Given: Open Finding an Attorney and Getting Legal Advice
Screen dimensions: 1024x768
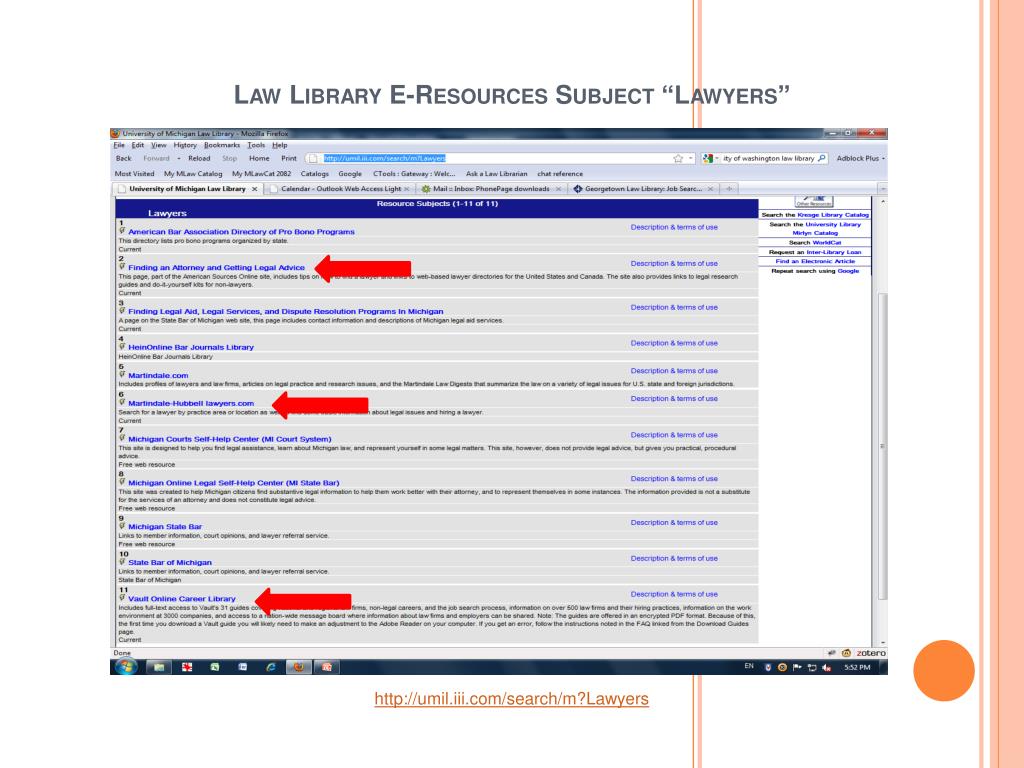Looking at the screenshot, I should pyautogui.click(x=216, y=267).
